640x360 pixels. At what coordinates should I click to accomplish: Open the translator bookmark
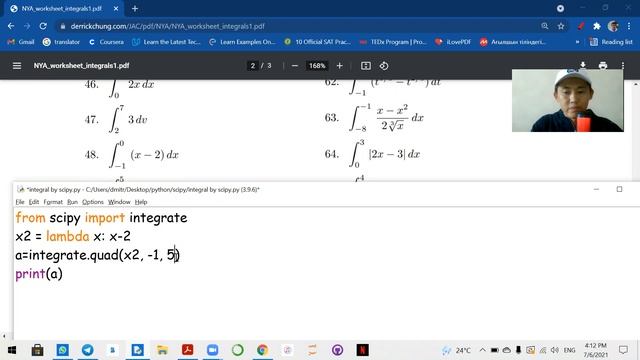coord(62,42)
